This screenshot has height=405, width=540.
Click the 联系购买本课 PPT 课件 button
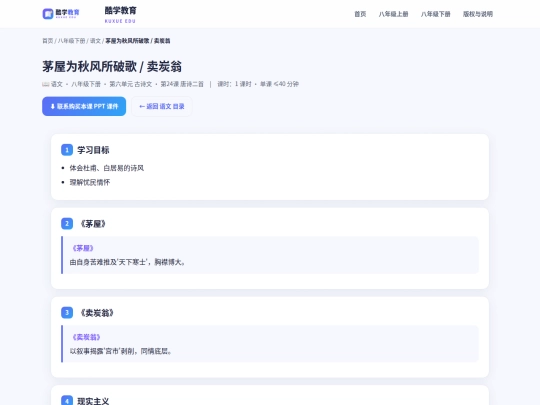tap(84, 106)
